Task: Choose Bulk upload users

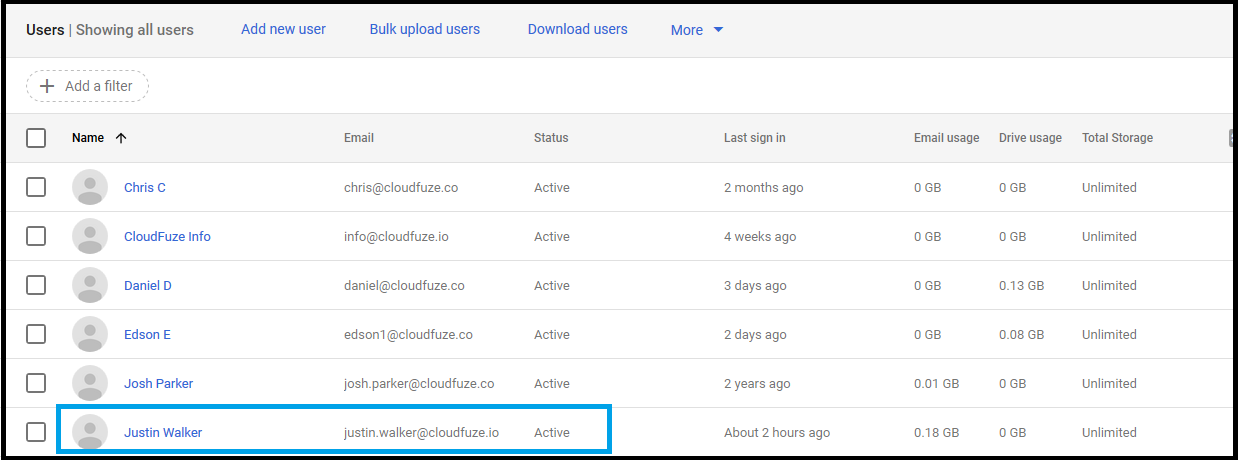Action: click(424, 29)
